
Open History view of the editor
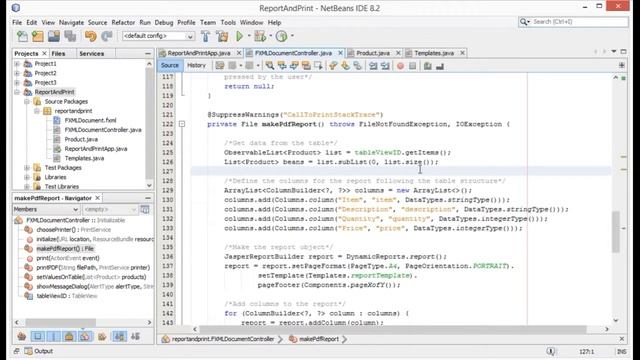click(196, 65)
